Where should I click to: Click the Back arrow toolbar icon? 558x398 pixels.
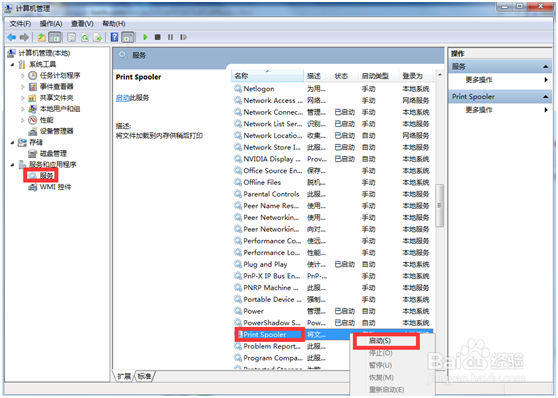click(x=12, y=37)
